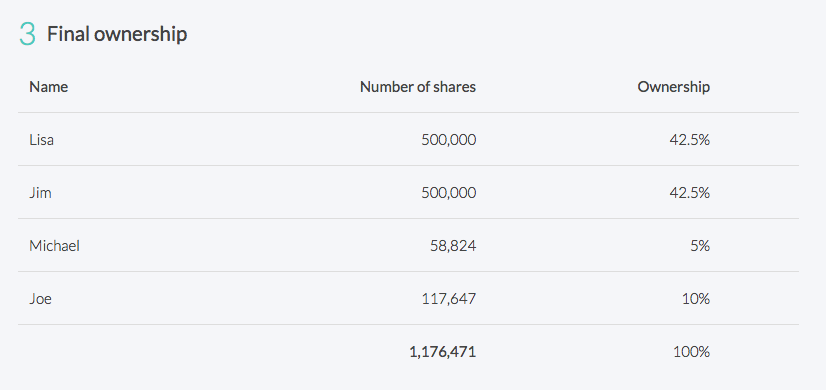
Task: Select the Michael row name
Action: pyautogui.click(x=54, y=246)
